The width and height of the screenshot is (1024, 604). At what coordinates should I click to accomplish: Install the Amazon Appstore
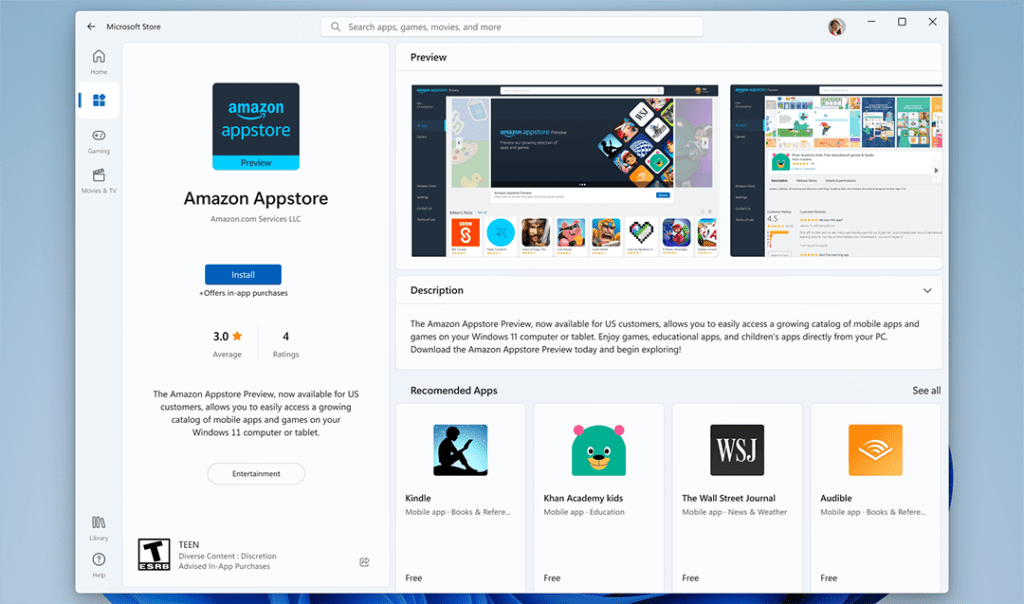243,274
